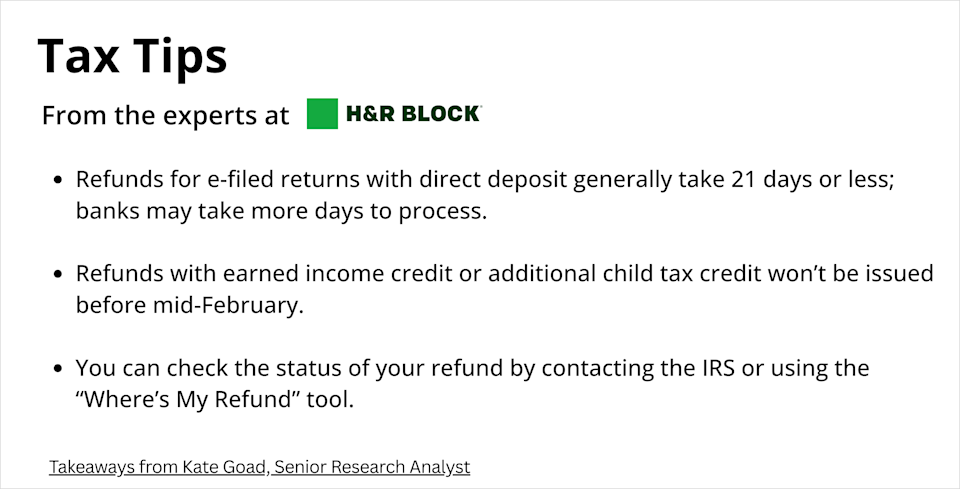Click the 'before mid-February' text
Viewport: 960px width, 489px height.
189,306
